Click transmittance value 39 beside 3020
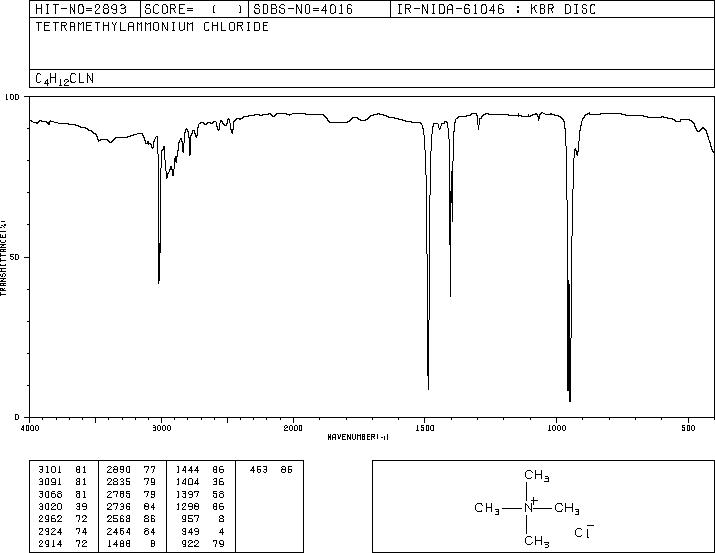 pos(81,506)
